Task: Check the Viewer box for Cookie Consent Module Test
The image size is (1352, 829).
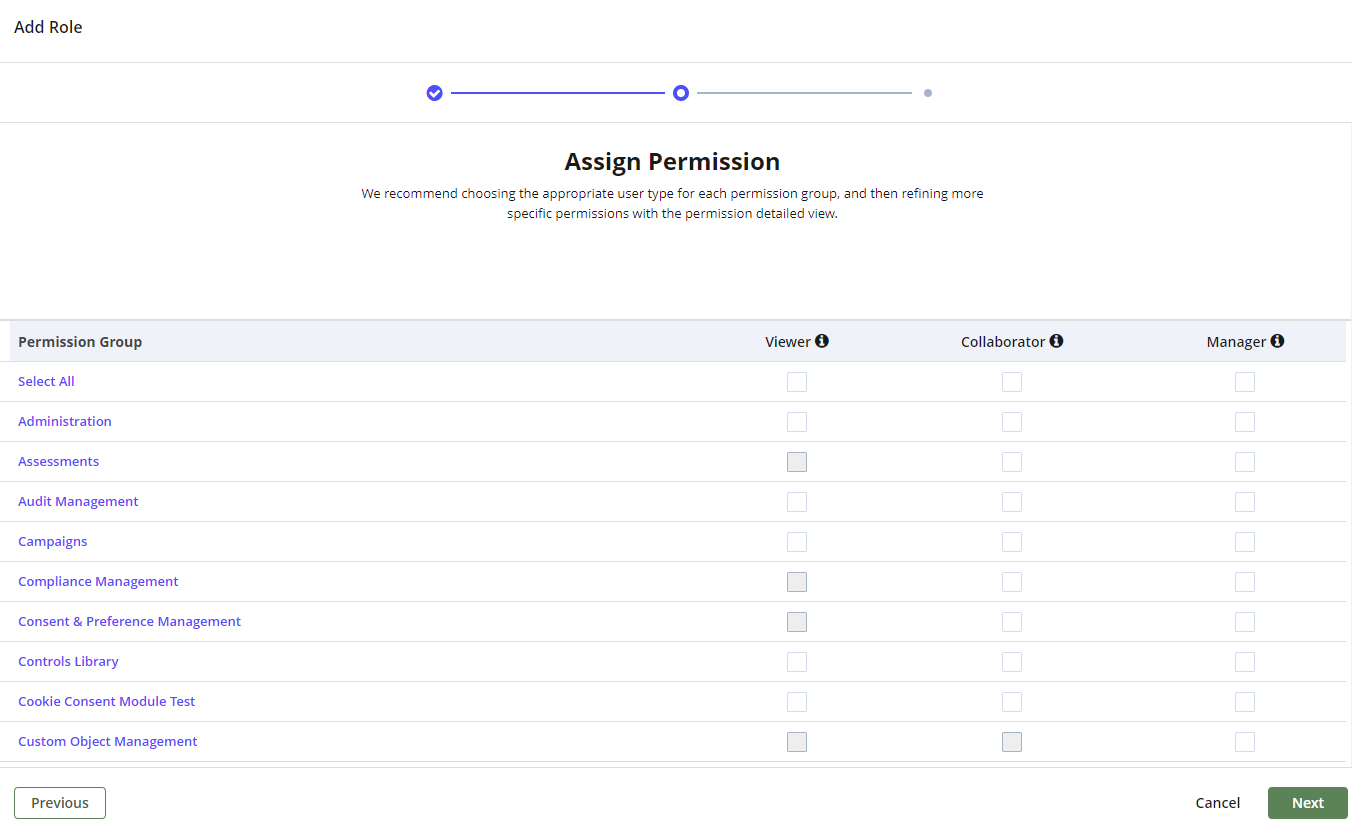Action: coord(796,701)
